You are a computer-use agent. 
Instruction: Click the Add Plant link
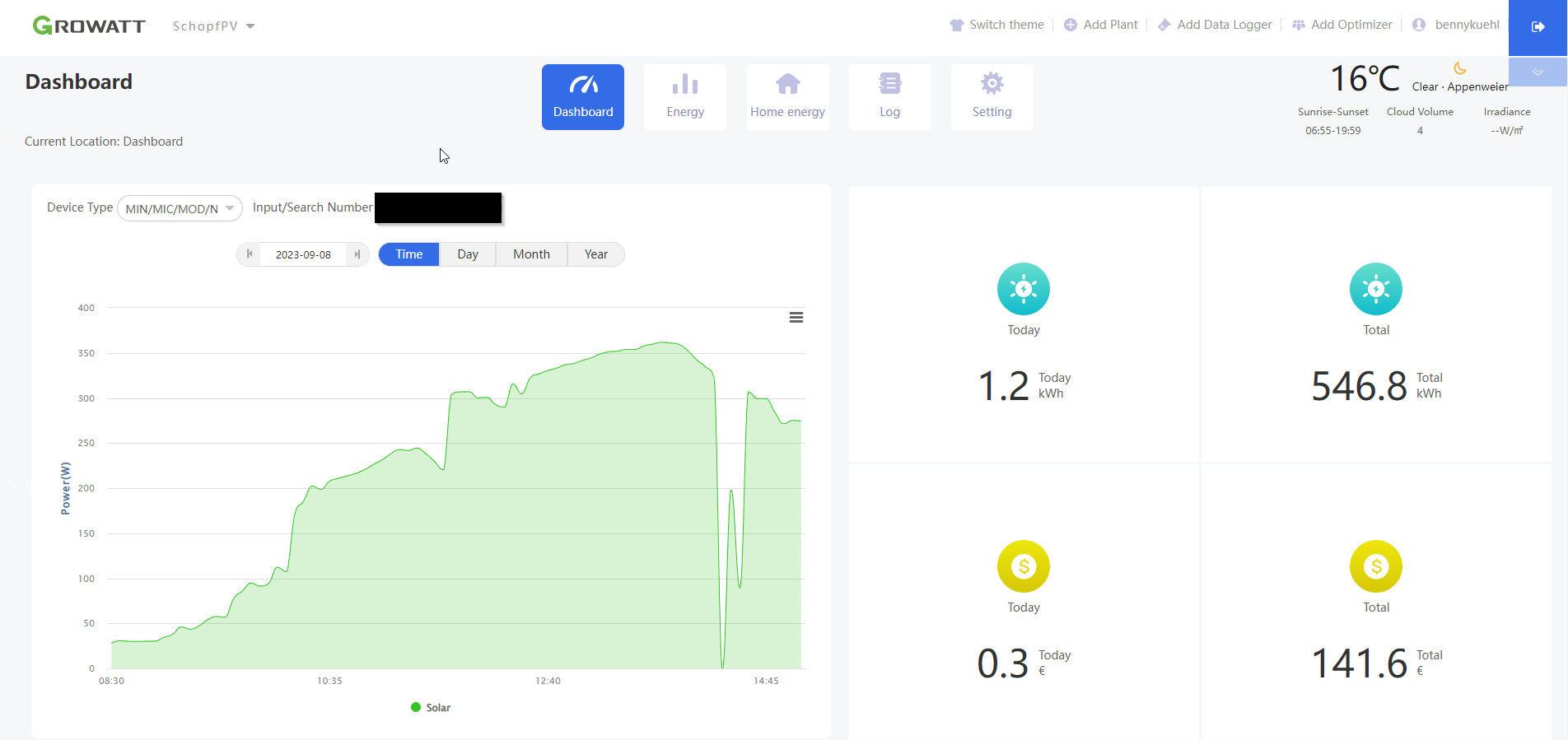(x=1101, y=25)
